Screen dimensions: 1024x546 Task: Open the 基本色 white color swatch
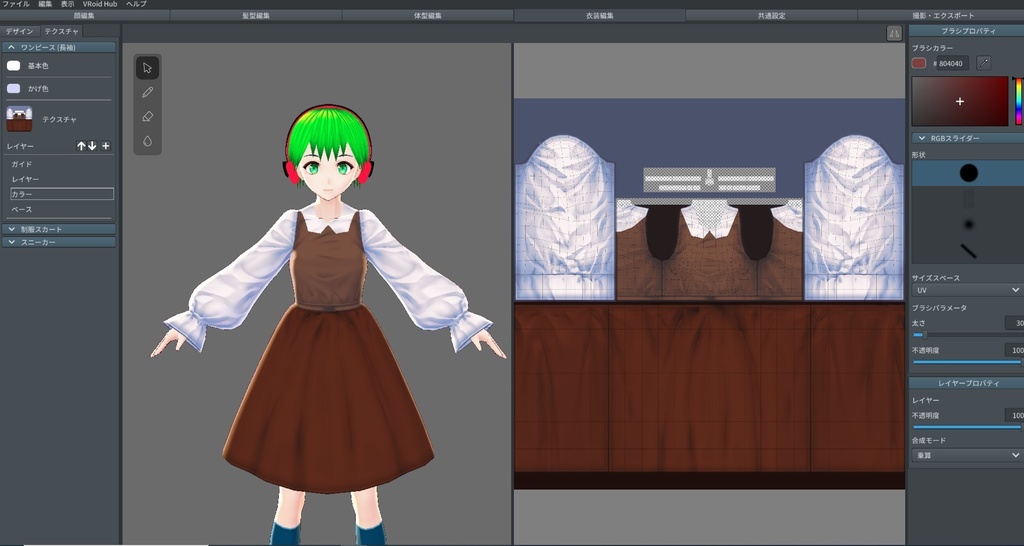(x=14, y=66)
